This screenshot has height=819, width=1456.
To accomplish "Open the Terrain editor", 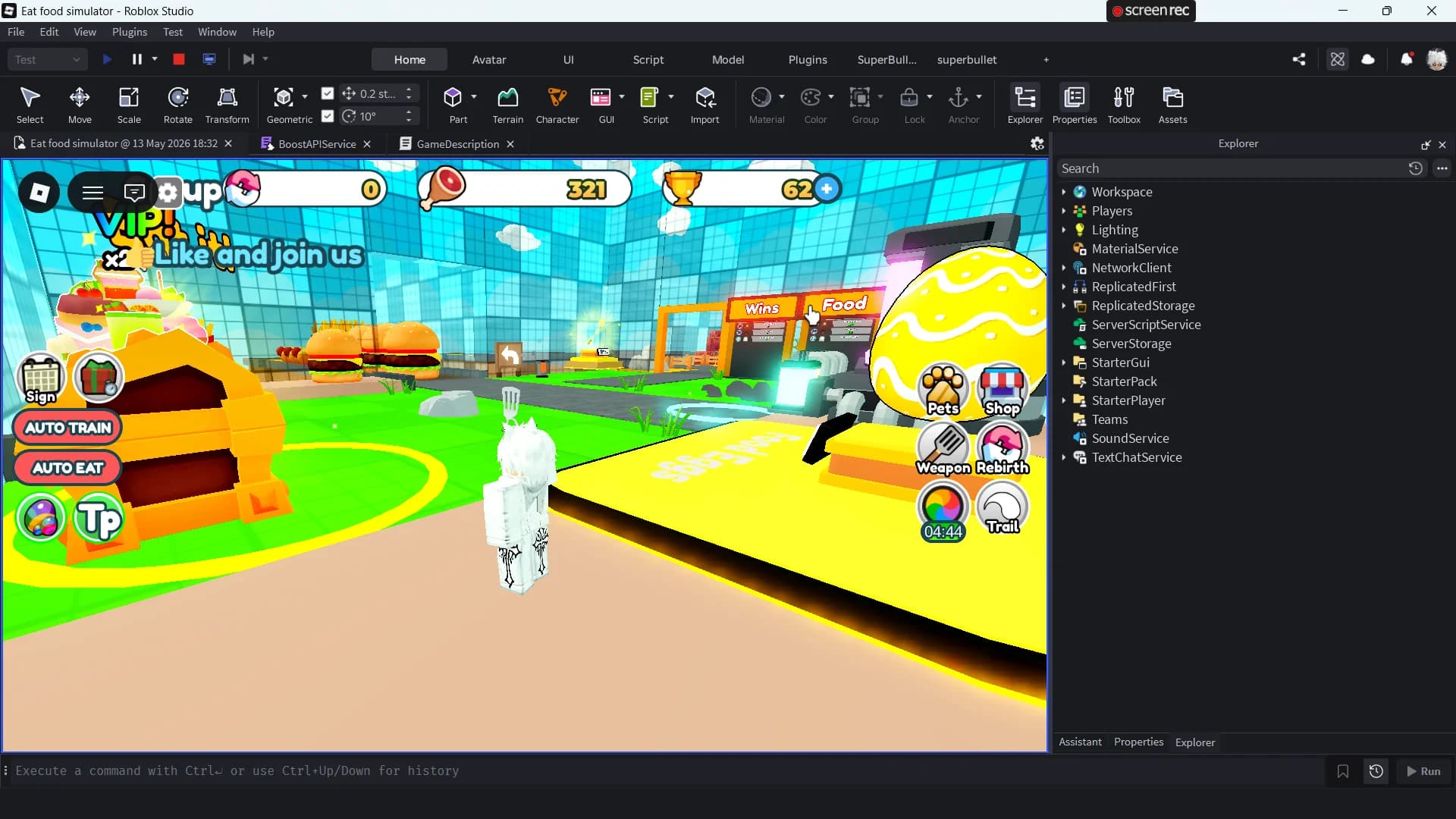I will click(x=507, y=104).
